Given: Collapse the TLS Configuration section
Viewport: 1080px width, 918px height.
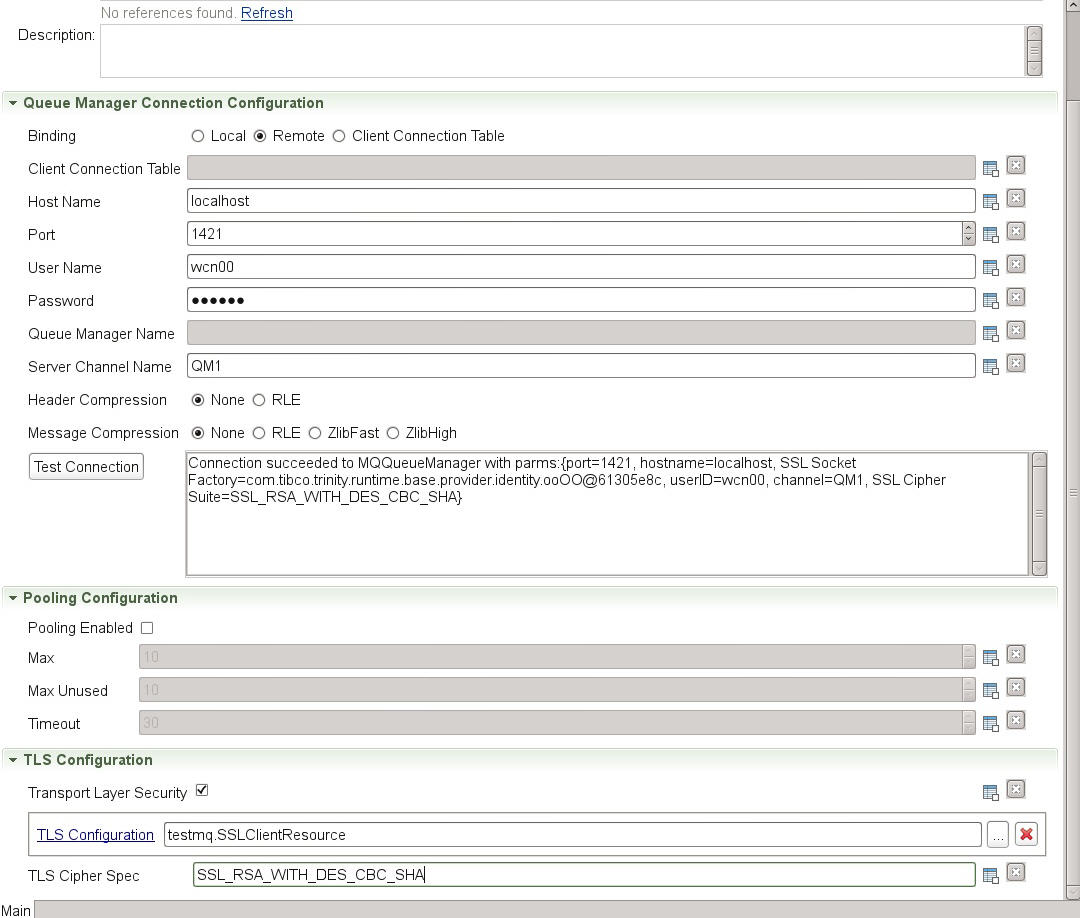Looking at the screenshot, I should [x=13, y=760].
